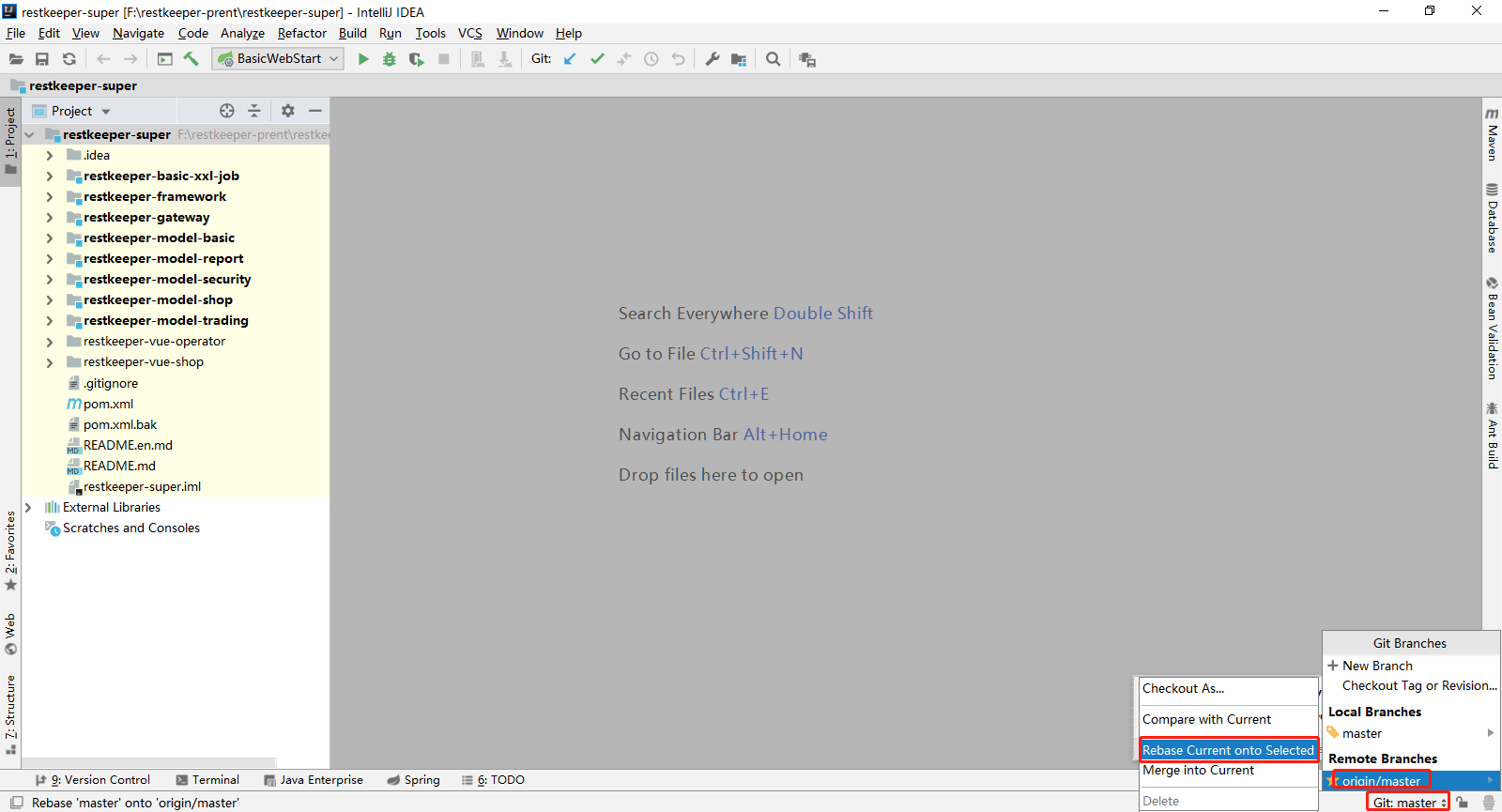
Task: Select Merge into Current
Action: point(1228,770)
